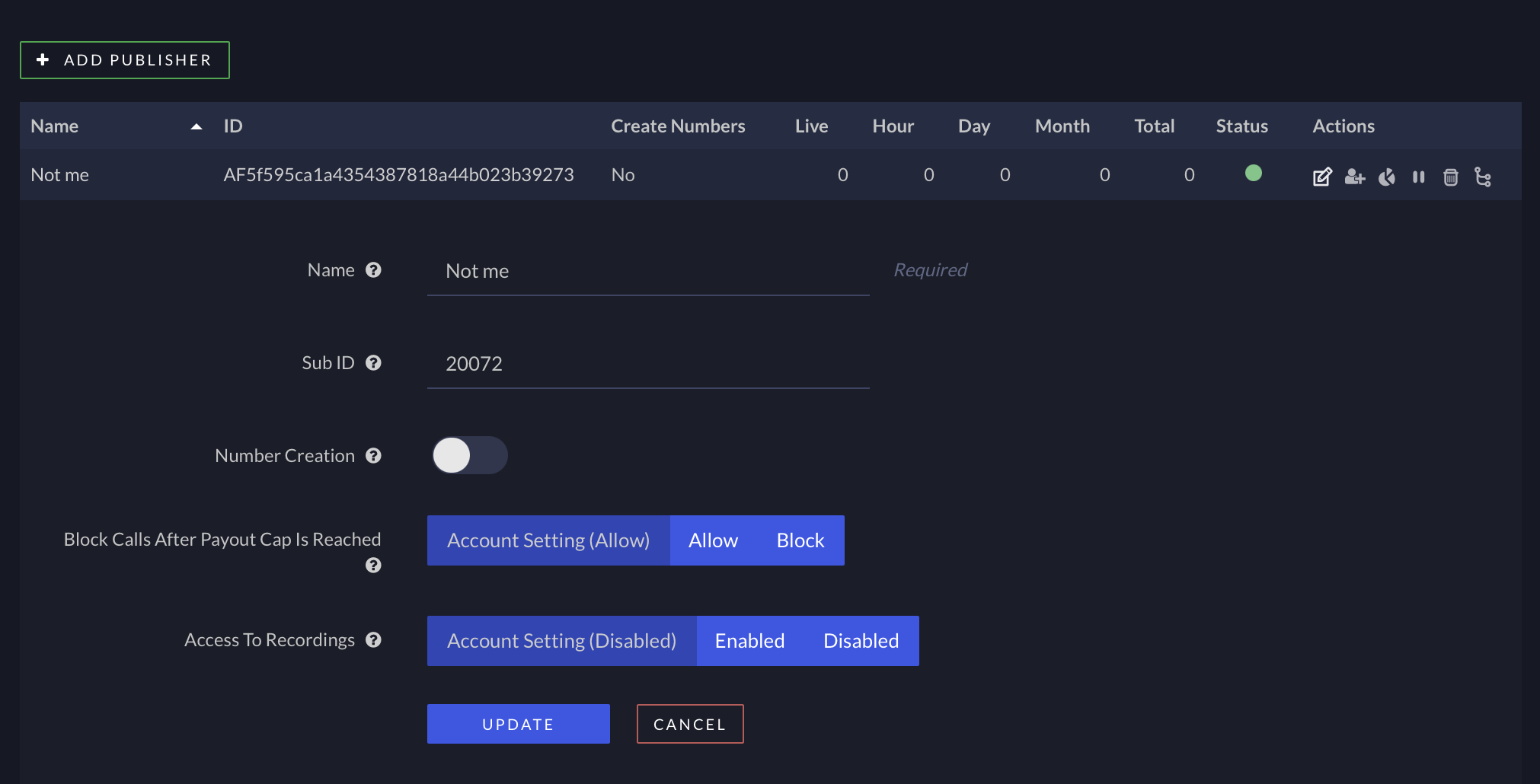Click the Block Calls After Payout Cap label
The image size is (1540, 784).
pyautogui.click(x=222, y=540)
